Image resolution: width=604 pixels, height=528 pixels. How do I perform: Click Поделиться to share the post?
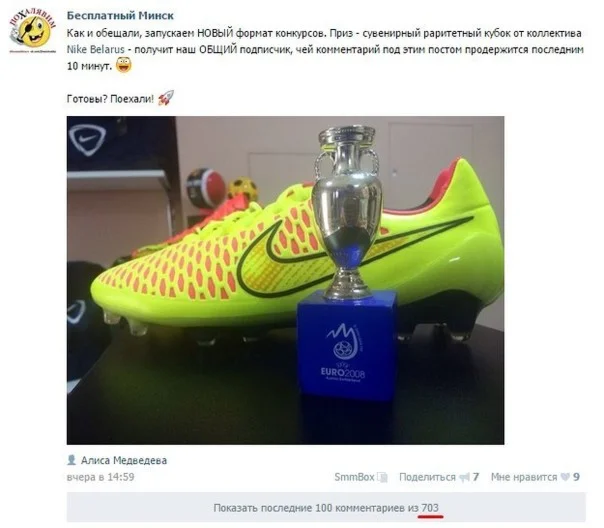427,477
